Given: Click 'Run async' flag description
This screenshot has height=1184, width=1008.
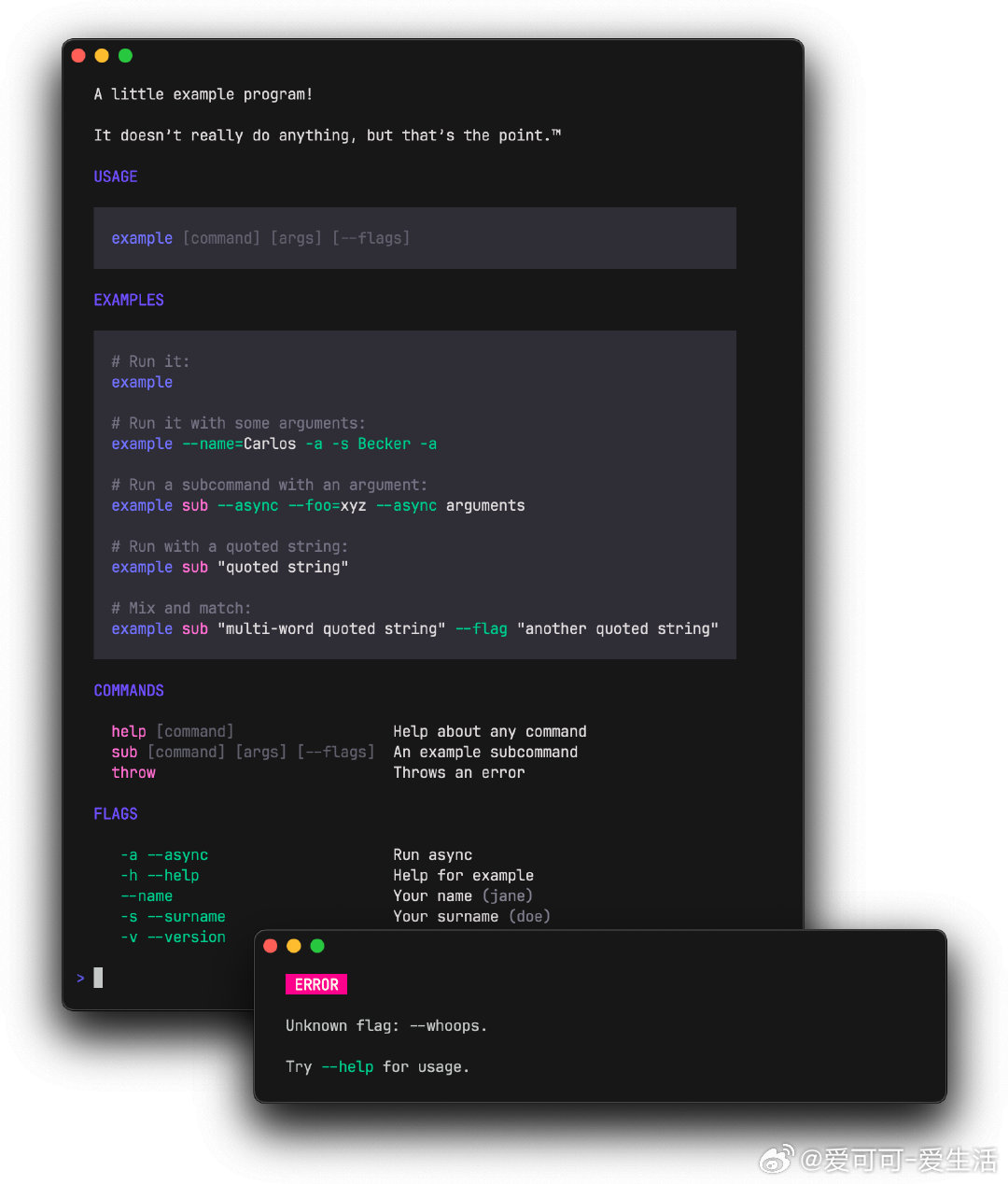Looking at the screenshot, I should click(433, 854).
